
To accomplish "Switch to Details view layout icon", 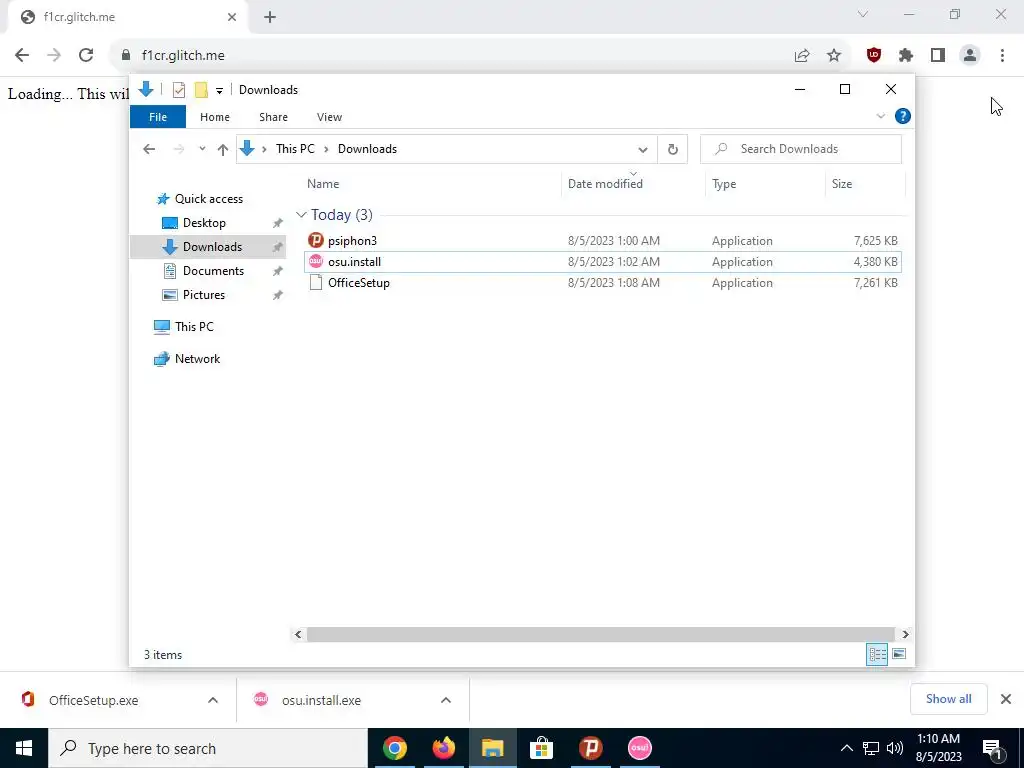I will pyautogui.click(x=877, y=654).
